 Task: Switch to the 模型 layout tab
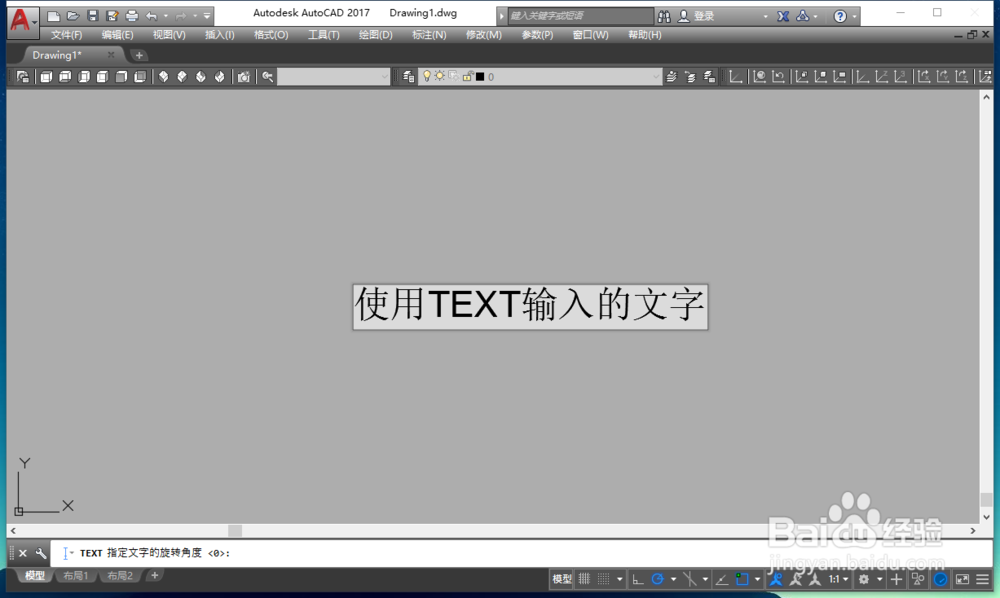tap(34, 576)
